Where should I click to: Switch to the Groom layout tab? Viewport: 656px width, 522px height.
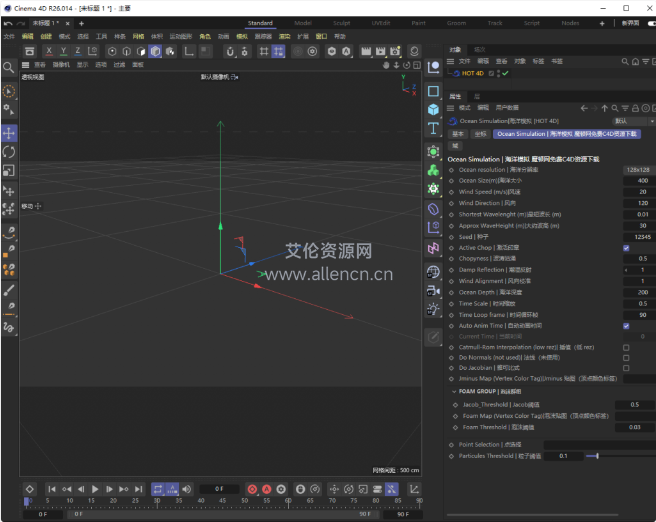tap(456, 23)
